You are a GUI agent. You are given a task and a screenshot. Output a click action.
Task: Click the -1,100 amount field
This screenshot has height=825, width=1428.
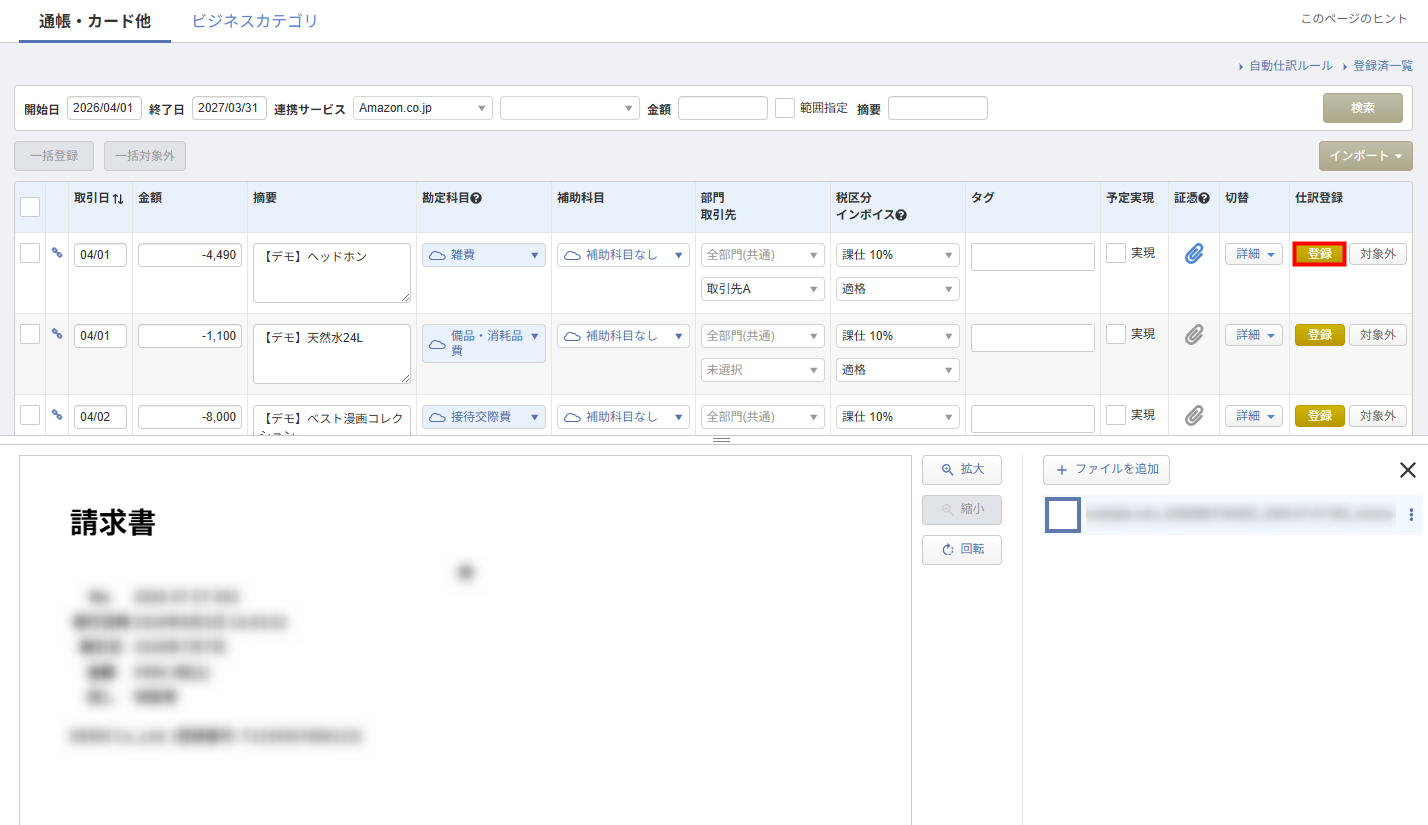point(190,336)
